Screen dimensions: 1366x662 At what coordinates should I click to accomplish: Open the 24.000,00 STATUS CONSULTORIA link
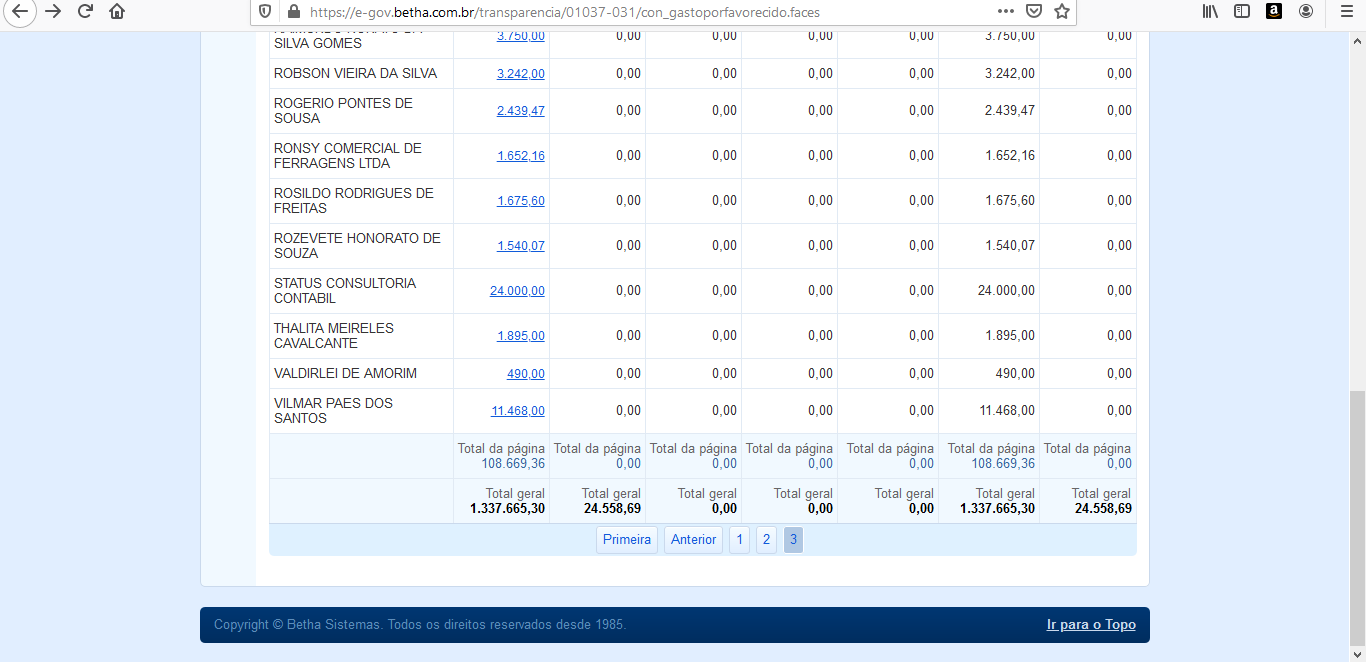click(x=517, y=291)
